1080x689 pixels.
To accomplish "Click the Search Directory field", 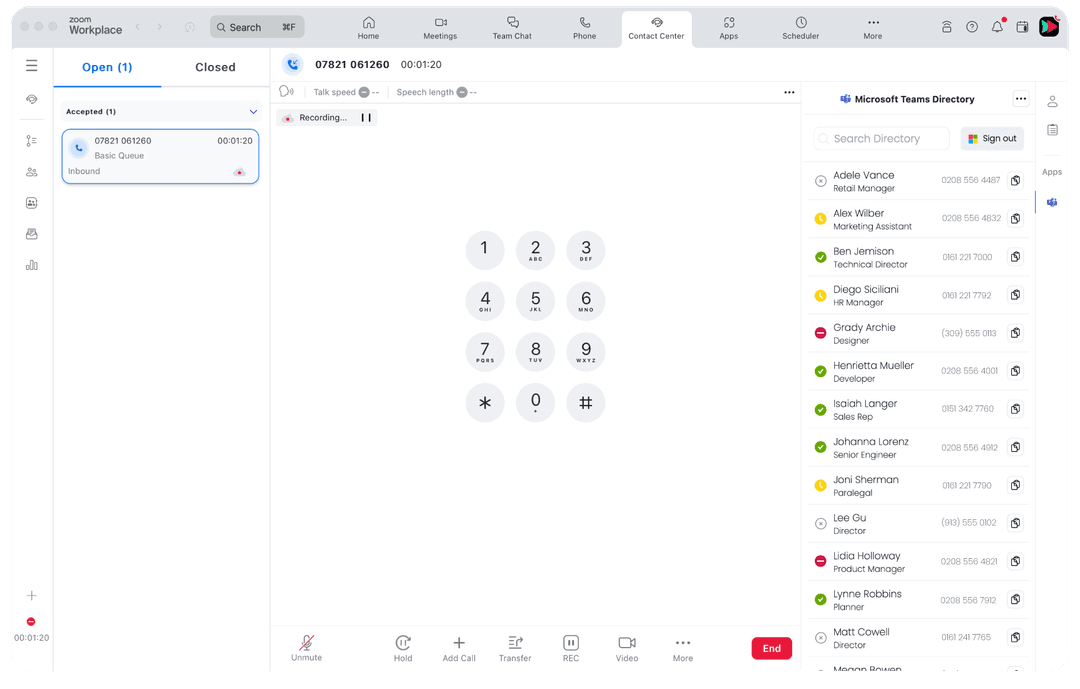I will [880, 138].
